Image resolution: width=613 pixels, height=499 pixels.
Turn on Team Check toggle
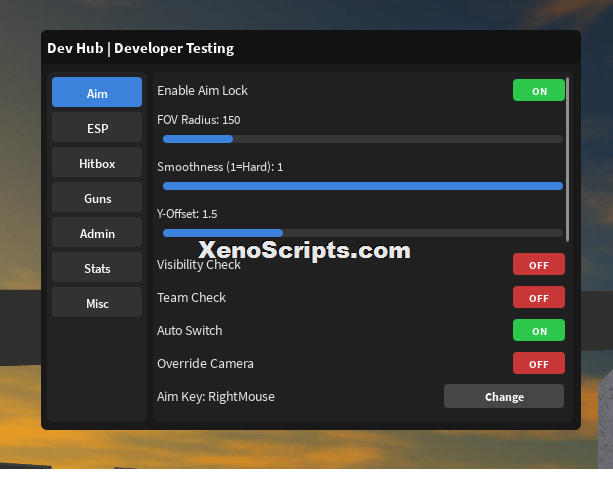(539, 297)
